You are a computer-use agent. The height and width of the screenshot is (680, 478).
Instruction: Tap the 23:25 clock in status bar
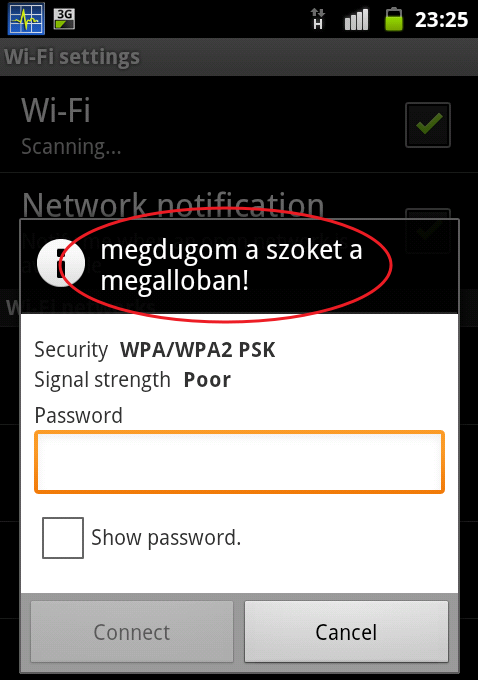coord(441,20)
